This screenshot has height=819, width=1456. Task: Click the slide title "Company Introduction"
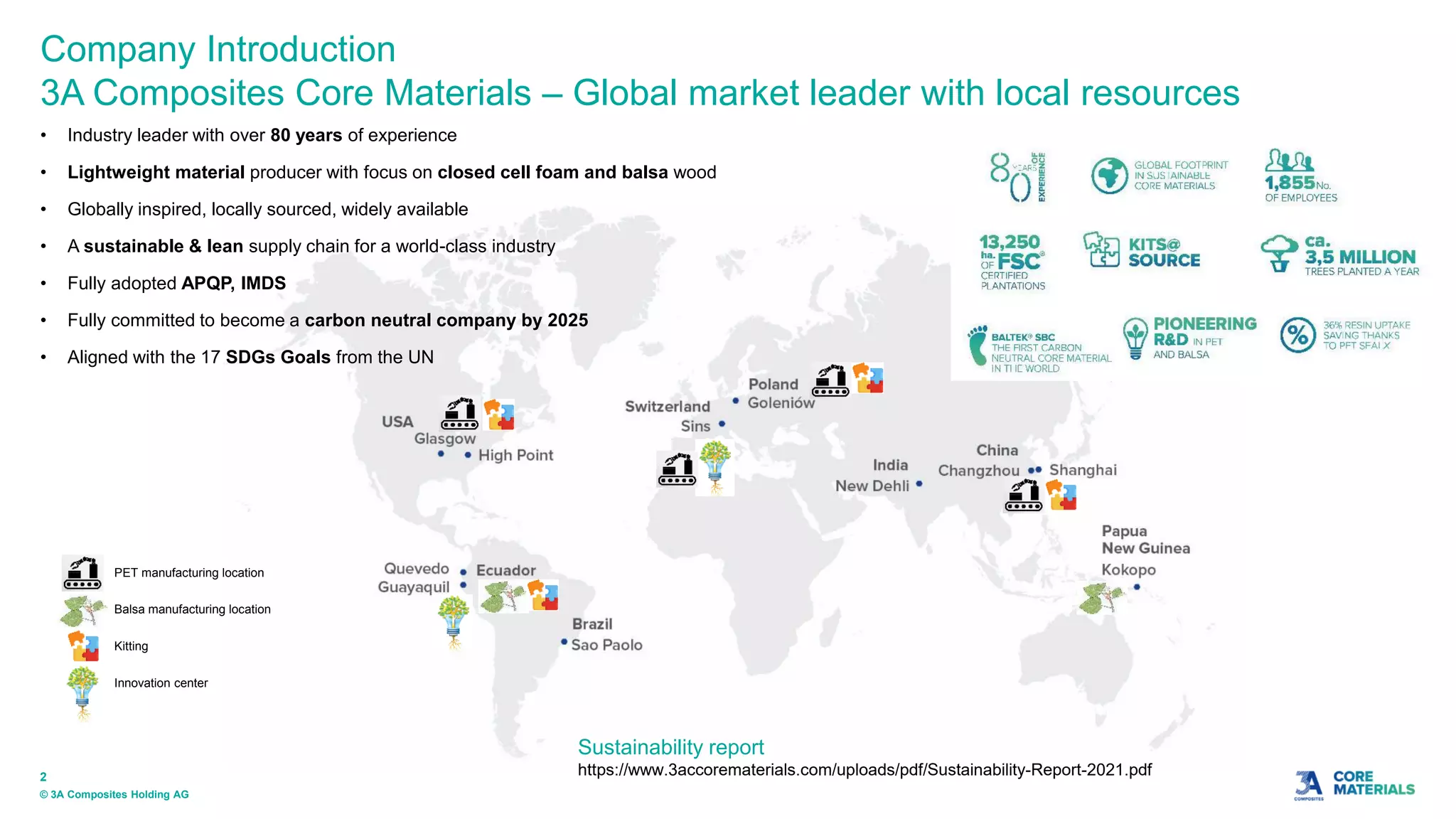point(218,49)
